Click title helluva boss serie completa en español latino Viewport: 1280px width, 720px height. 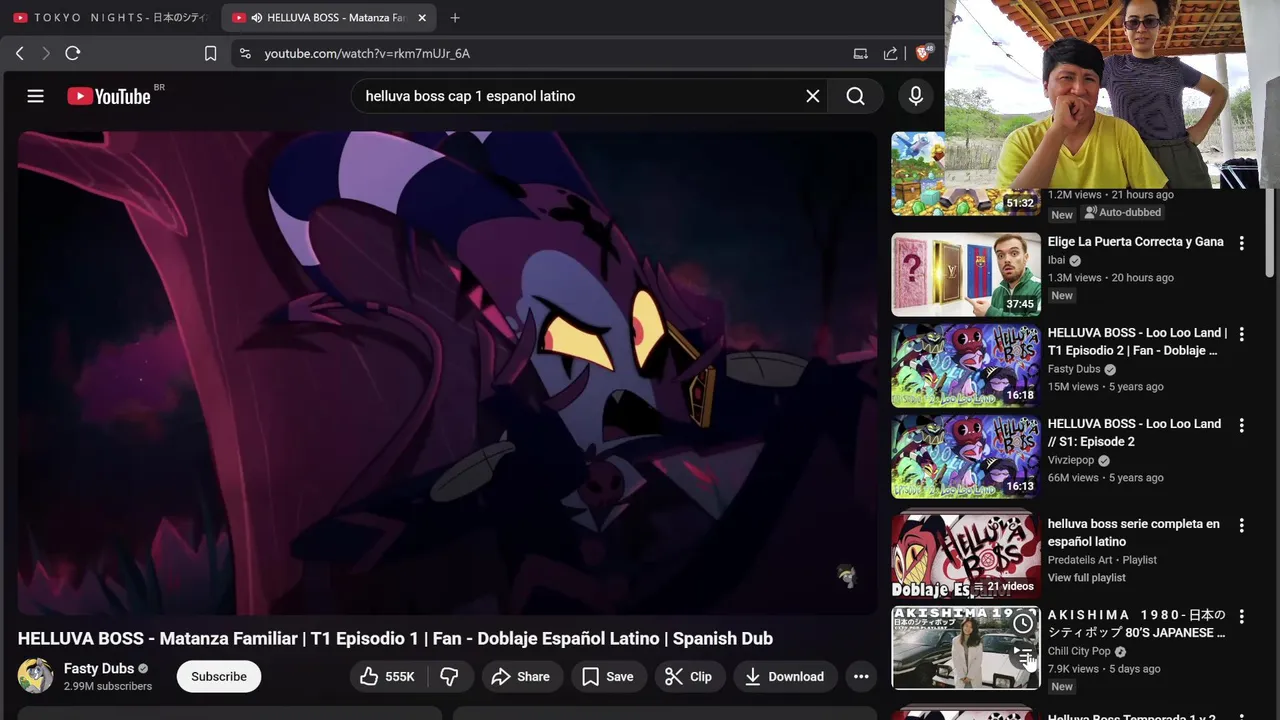pyautogui.click(x=1134, y=533)
